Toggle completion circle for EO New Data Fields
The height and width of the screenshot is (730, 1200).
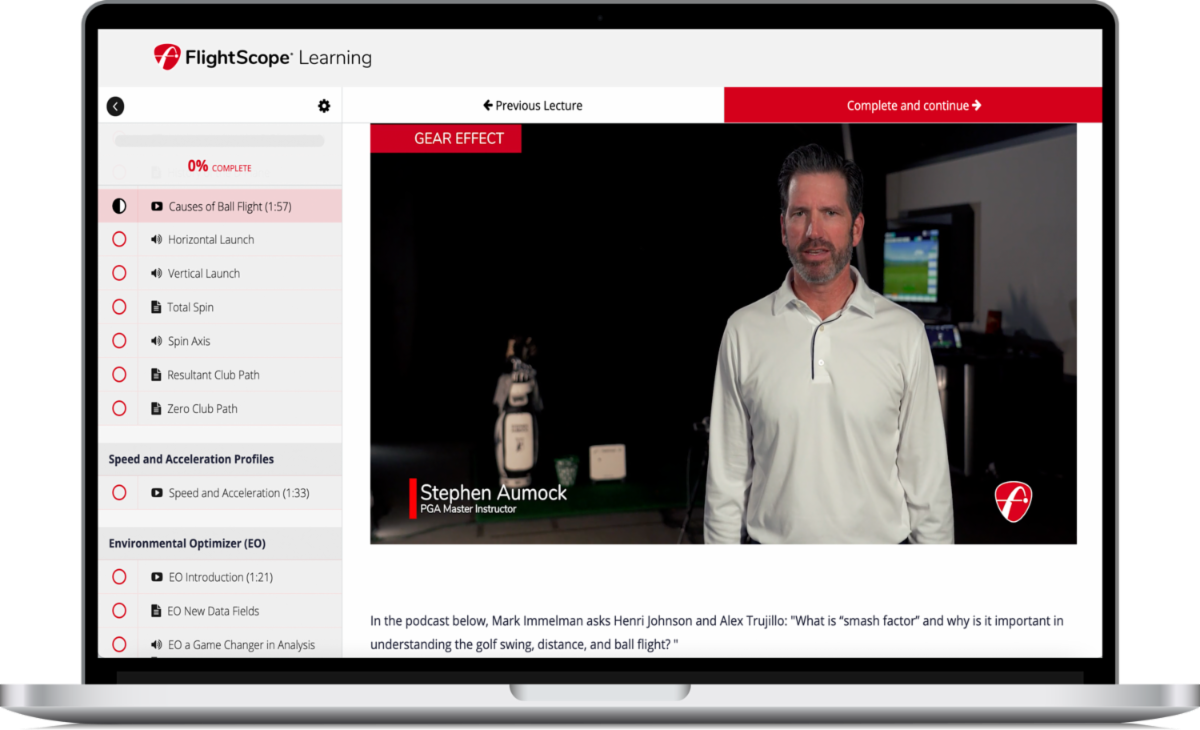pyautogui.click(x=119, y=611)
